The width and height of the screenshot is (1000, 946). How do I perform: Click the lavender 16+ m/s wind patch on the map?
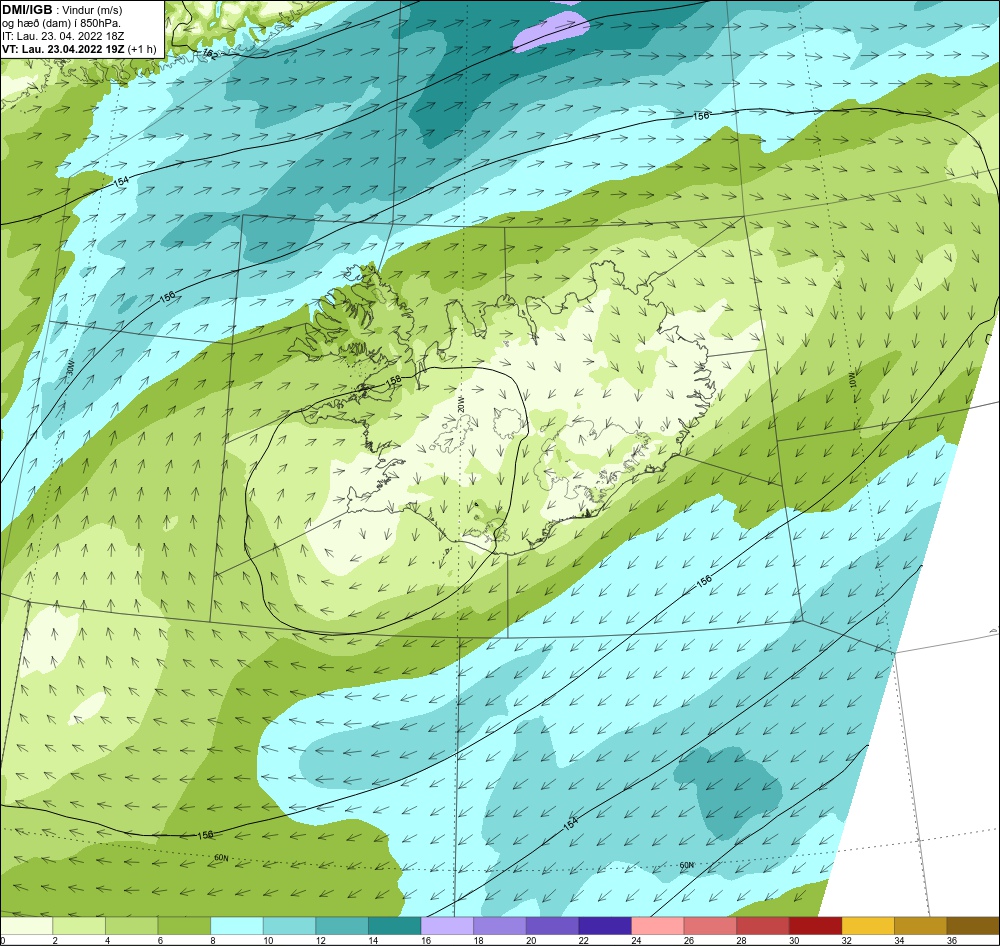[550, 32]
